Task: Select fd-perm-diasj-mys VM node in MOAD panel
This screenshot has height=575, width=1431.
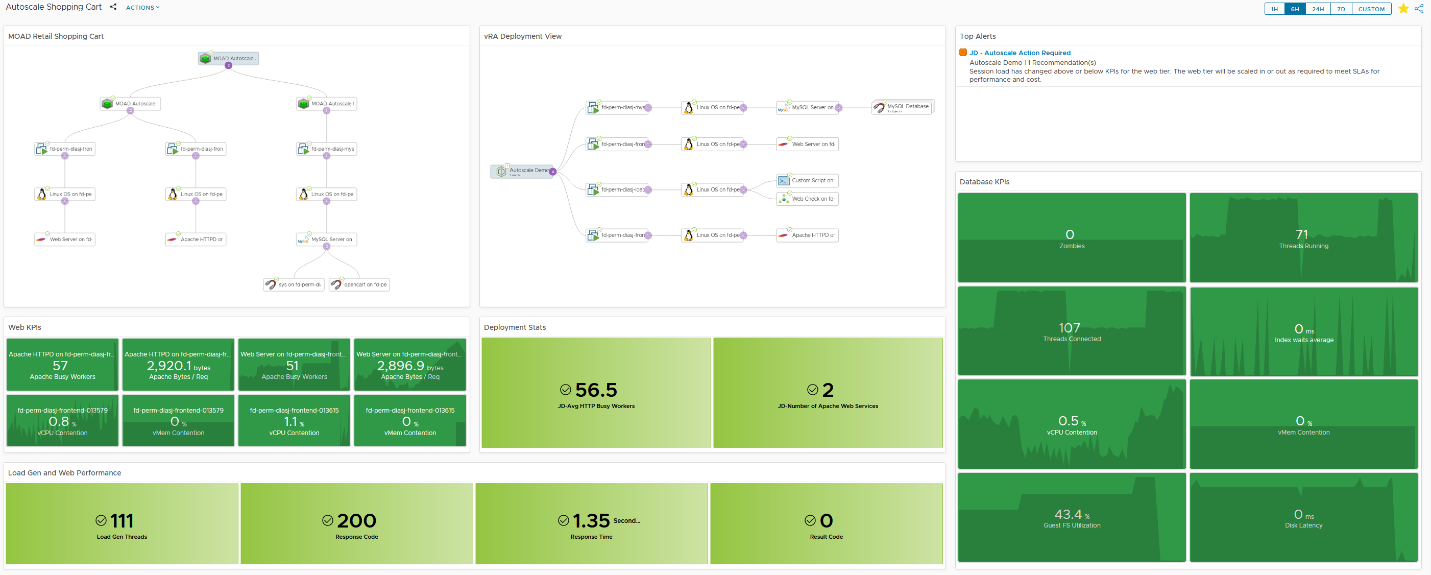Action: pyautogui.click(x=326, y=149)
